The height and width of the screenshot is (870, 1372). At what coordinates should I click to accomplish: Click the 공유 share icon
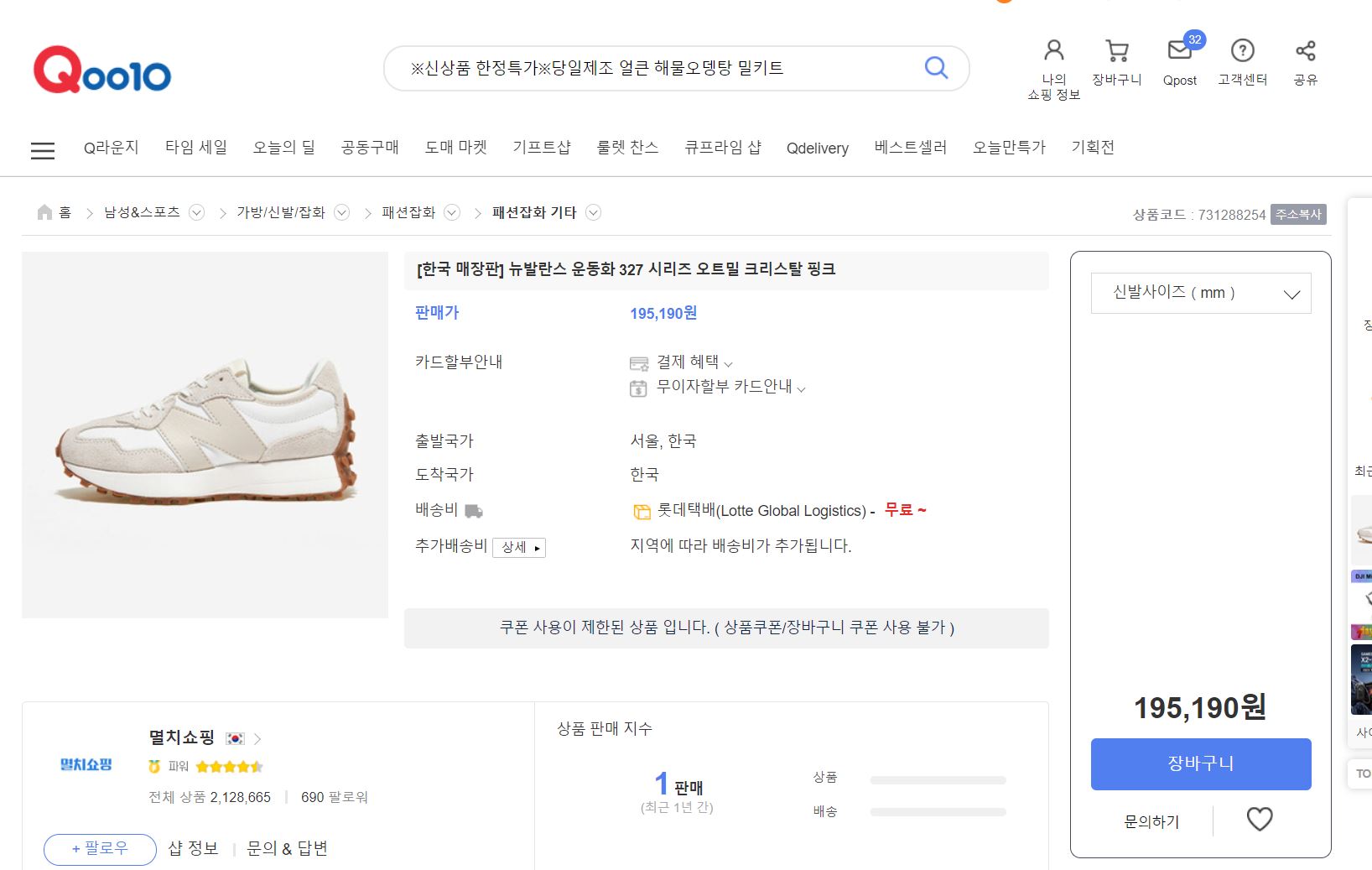(1305, 50)
